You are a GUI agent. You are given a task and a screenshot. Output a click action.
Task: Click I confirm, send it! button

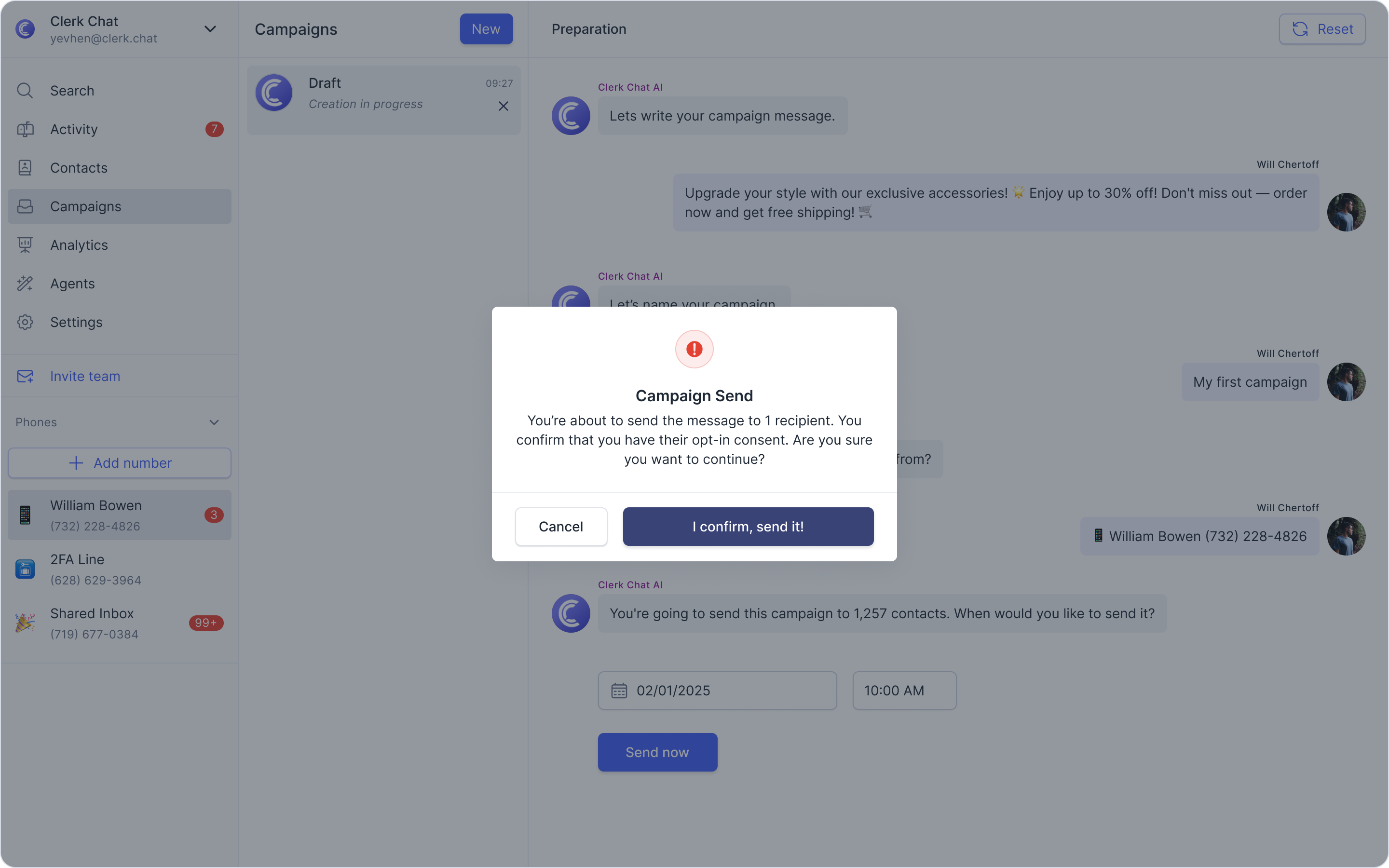tap(748, 527)
